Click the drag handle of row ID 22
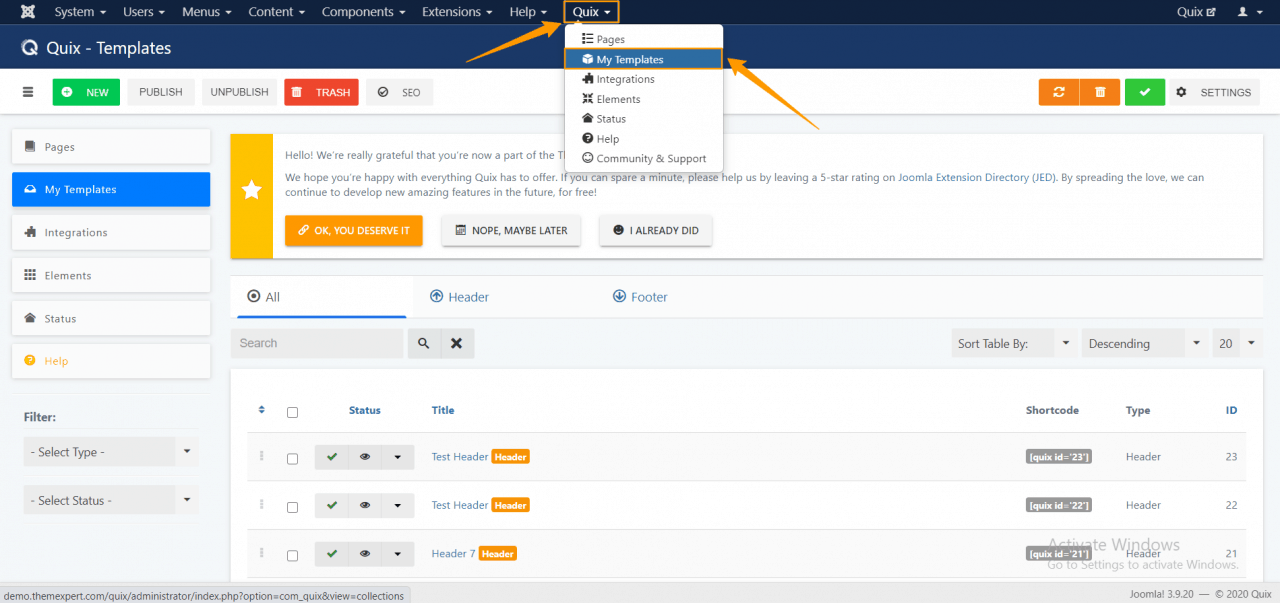This screenshot has height=603, width=1280. (262, 504)
